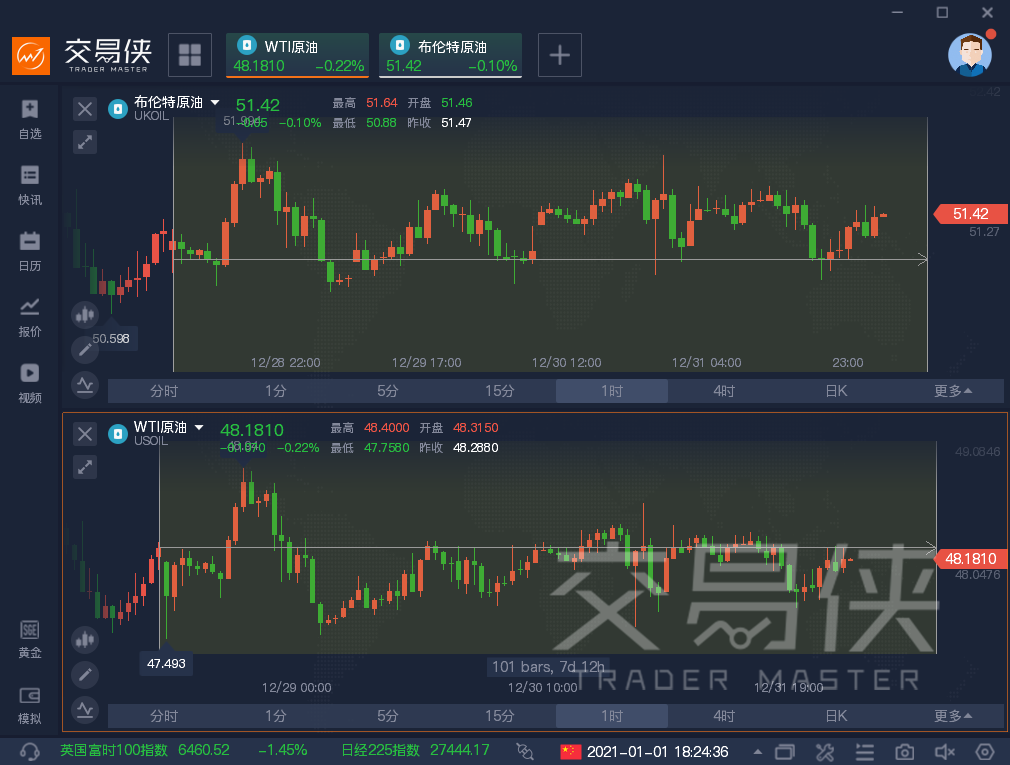Expand the WTI原油 chart to fullscreen
1010x765 pixels.
[x=85, y=467]
